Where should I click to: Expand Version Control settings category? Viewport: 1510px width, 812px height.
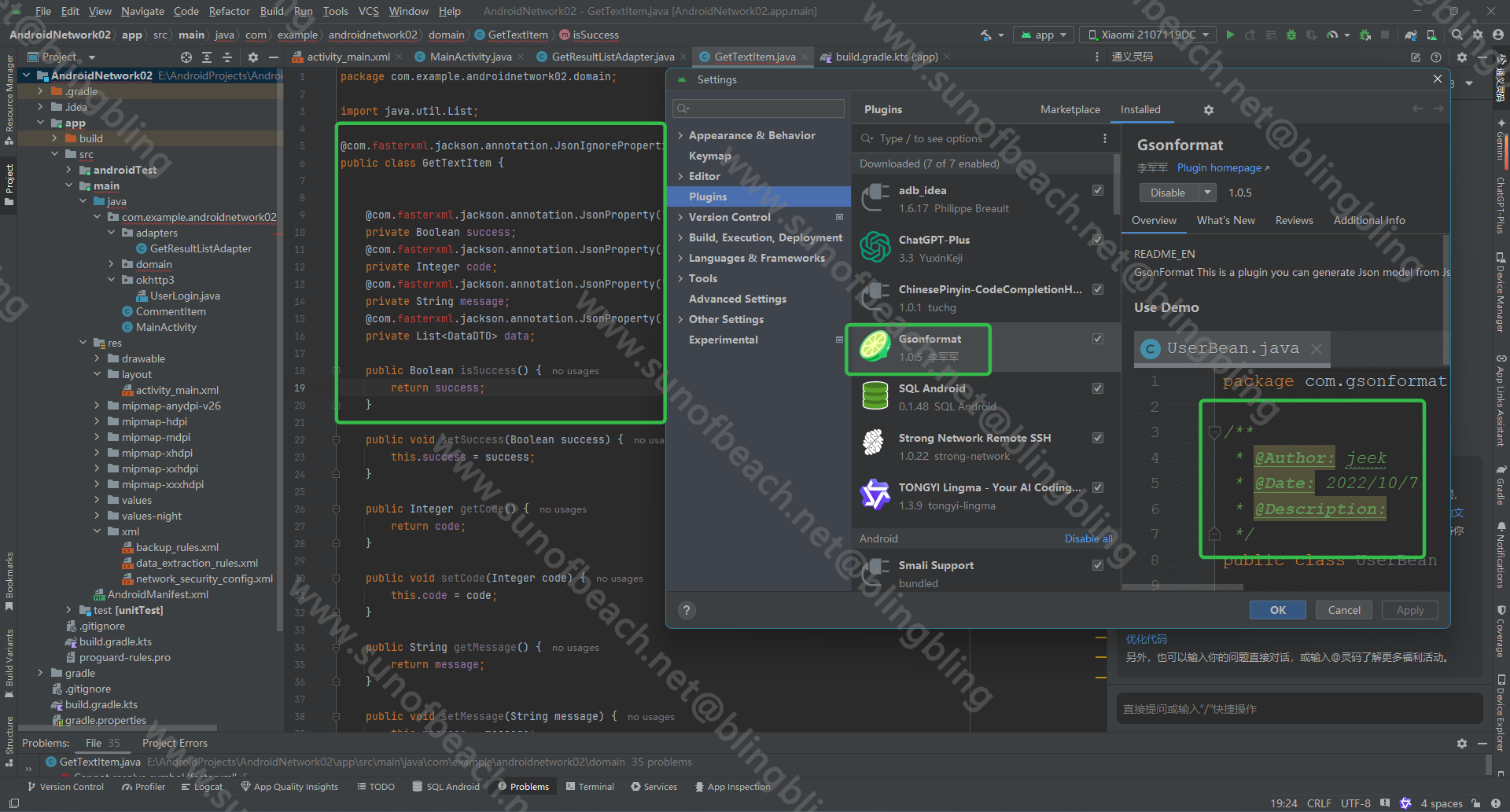click(680, 217)
